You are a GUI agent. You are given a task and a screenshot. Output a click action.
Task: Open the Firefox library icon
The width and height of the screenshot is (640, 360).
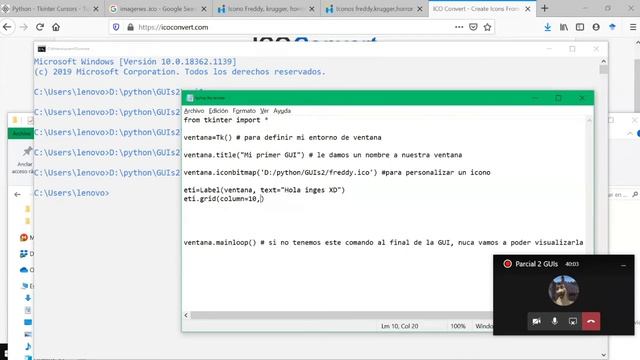click(564, 27)
